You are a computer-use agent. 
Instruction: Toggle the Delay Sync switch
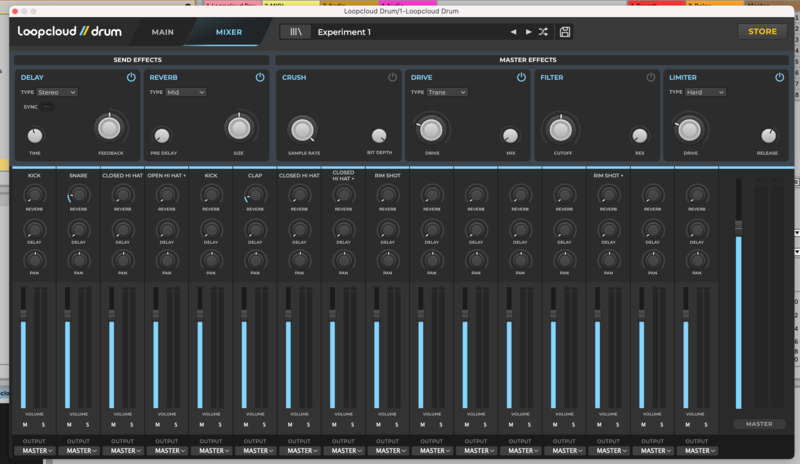pos(47,106)
